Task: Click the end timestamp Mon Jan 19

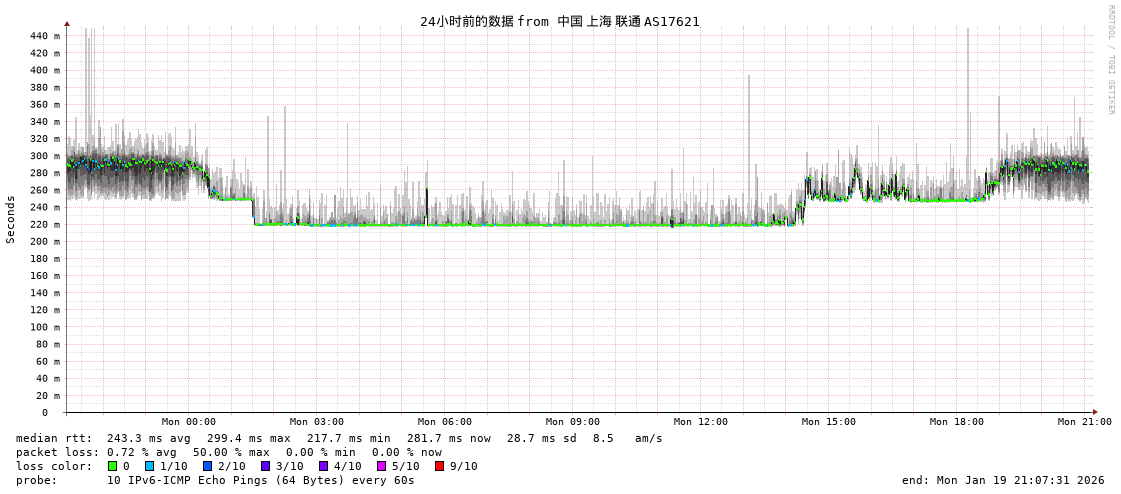Action: [x=1003, y=480]
